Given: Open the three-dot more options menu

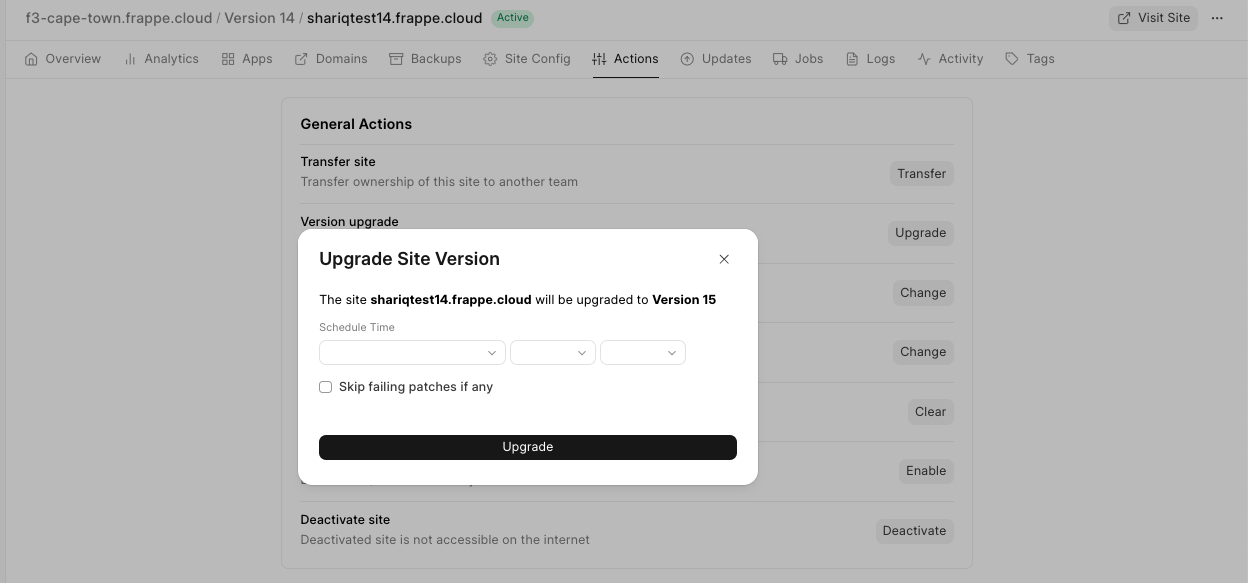Looking at the screenshot, I should tap(1217, 18).
